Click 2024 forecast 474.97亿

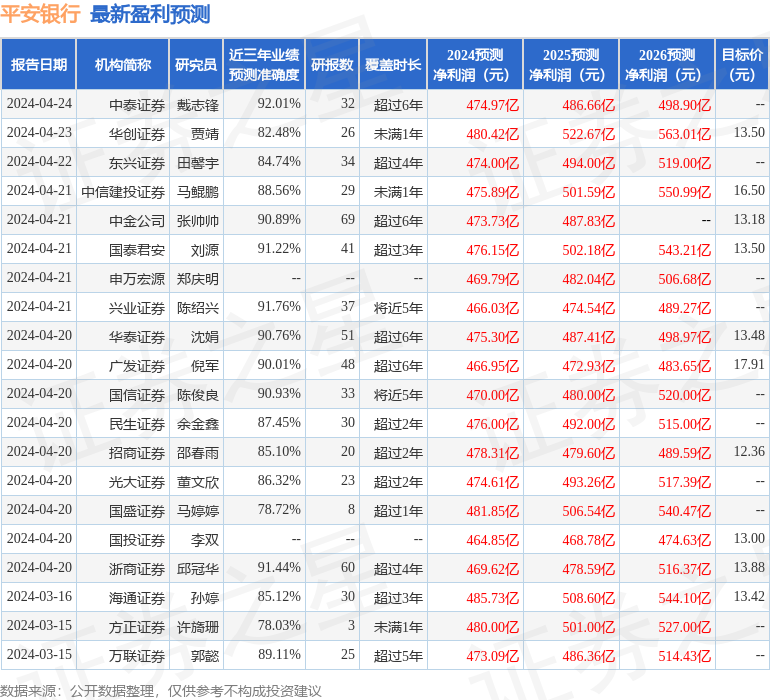493,105
